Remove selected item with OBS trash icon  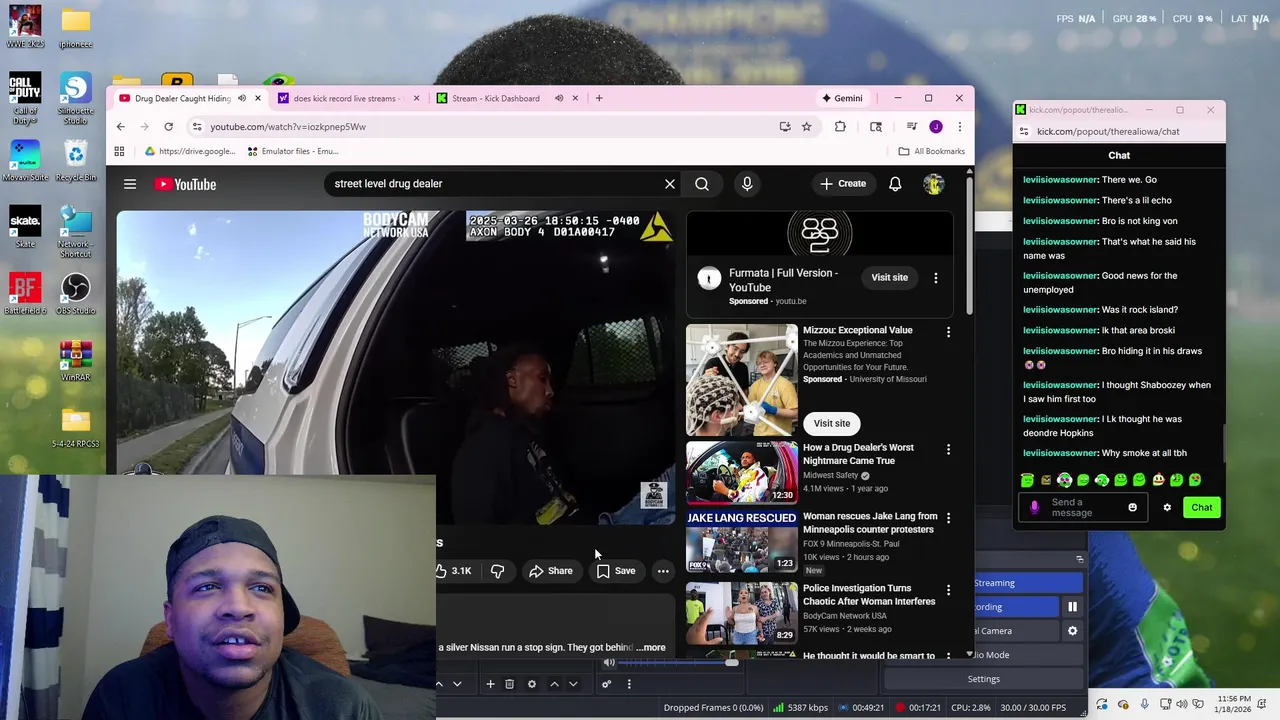pos(509,684)
